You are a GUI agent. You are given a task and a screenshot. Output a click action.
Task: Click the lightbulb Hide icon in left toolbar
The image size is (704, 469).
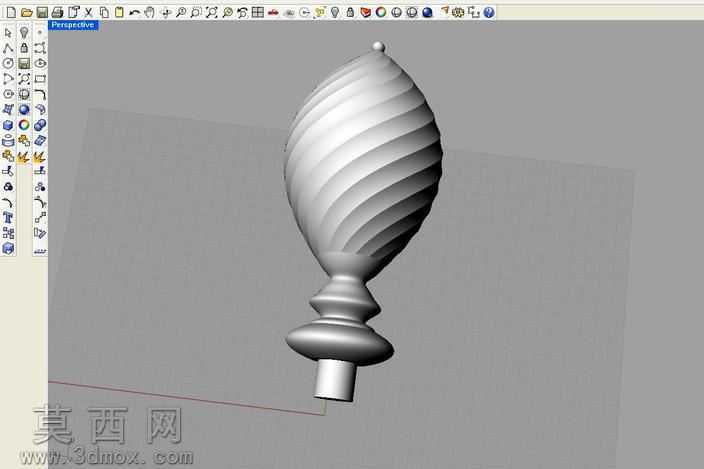[x=24, y=33]
